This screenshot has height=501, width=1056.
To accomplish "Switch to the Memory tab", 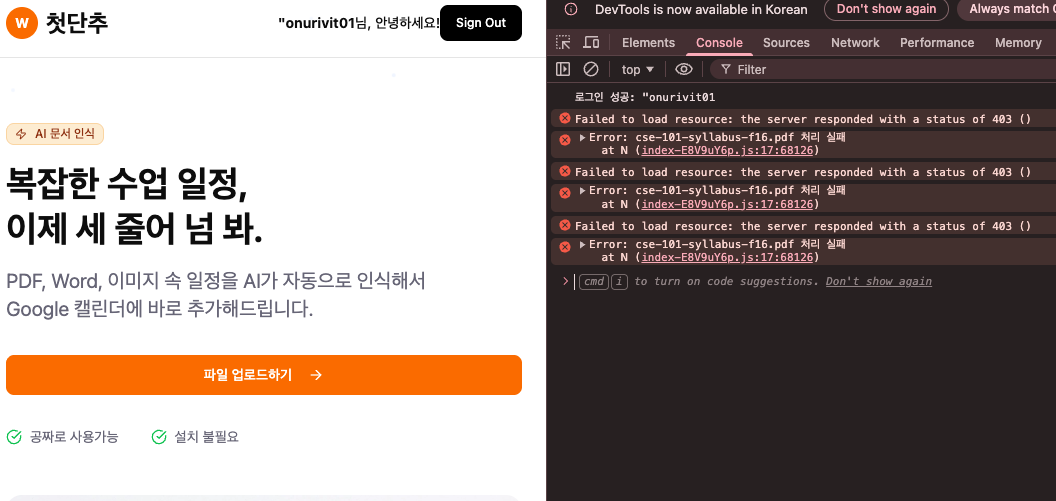I will (x=1018, y=42).
